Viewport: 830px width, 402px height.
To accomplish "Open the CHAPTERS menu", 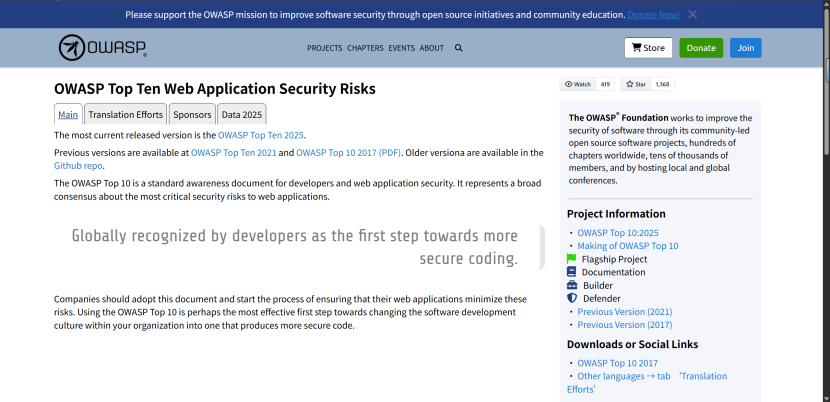I will [x=365, y=48].
